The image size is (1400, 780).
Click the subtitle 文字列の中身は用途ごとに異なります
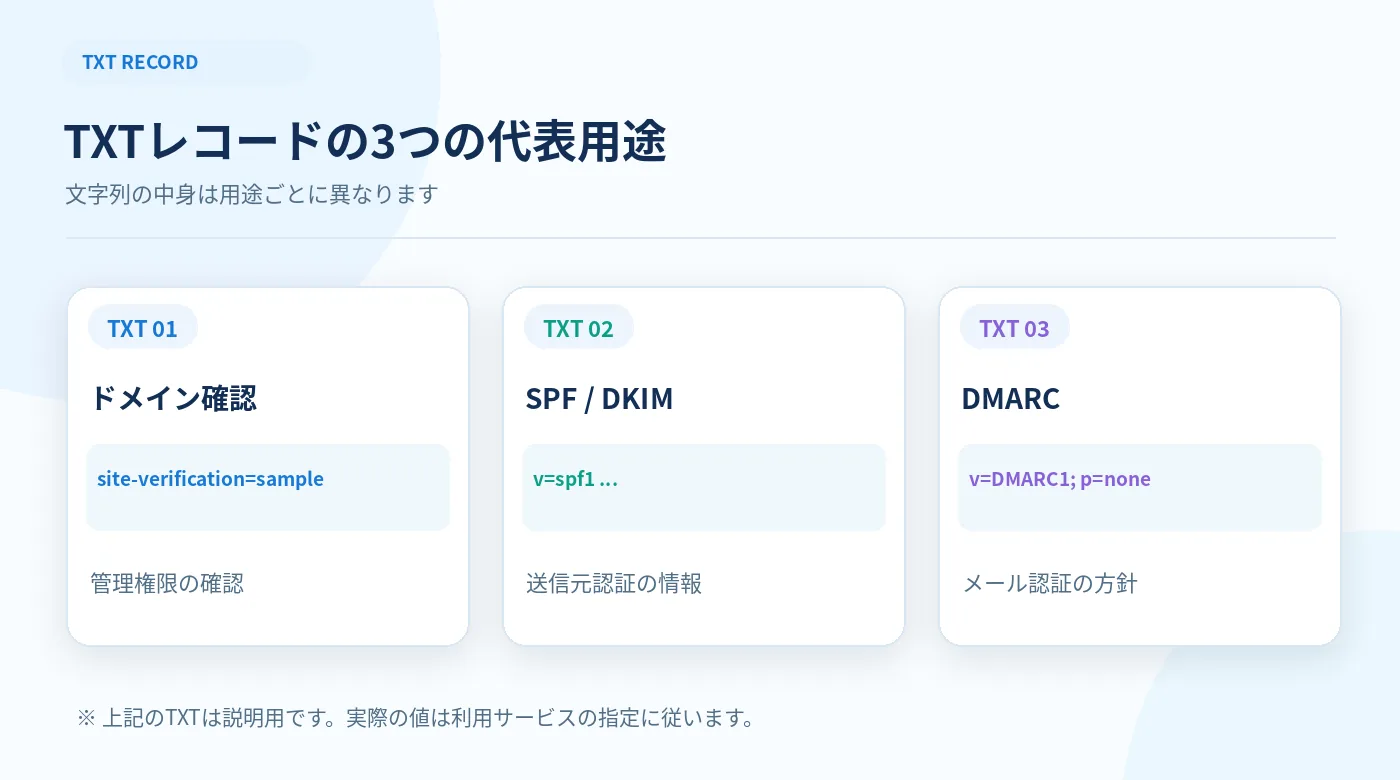[x=252, y=194]
